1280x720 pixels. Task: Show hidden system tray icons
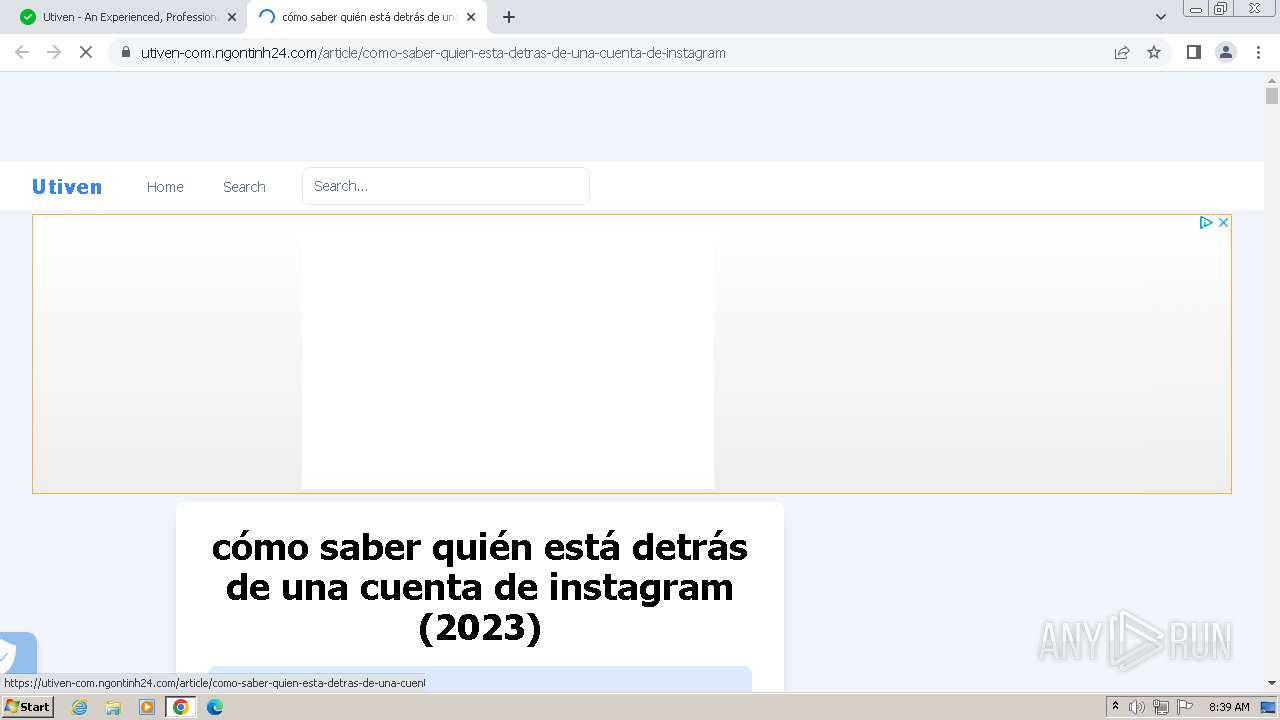point(1115,707)
